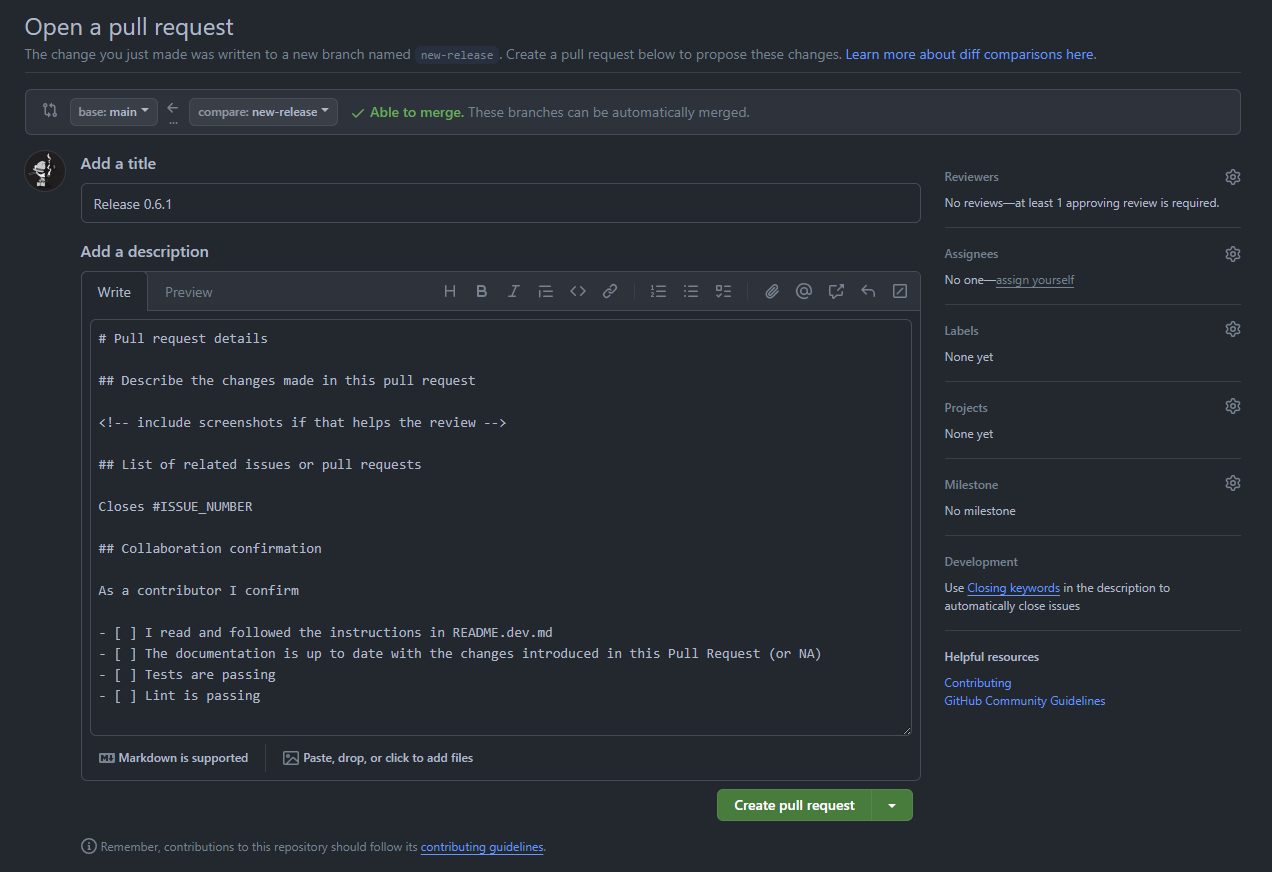The width and height of the screenshot is (1272, 872).
Task: Apply italic formatting to the description
Action: pos(513,291)
